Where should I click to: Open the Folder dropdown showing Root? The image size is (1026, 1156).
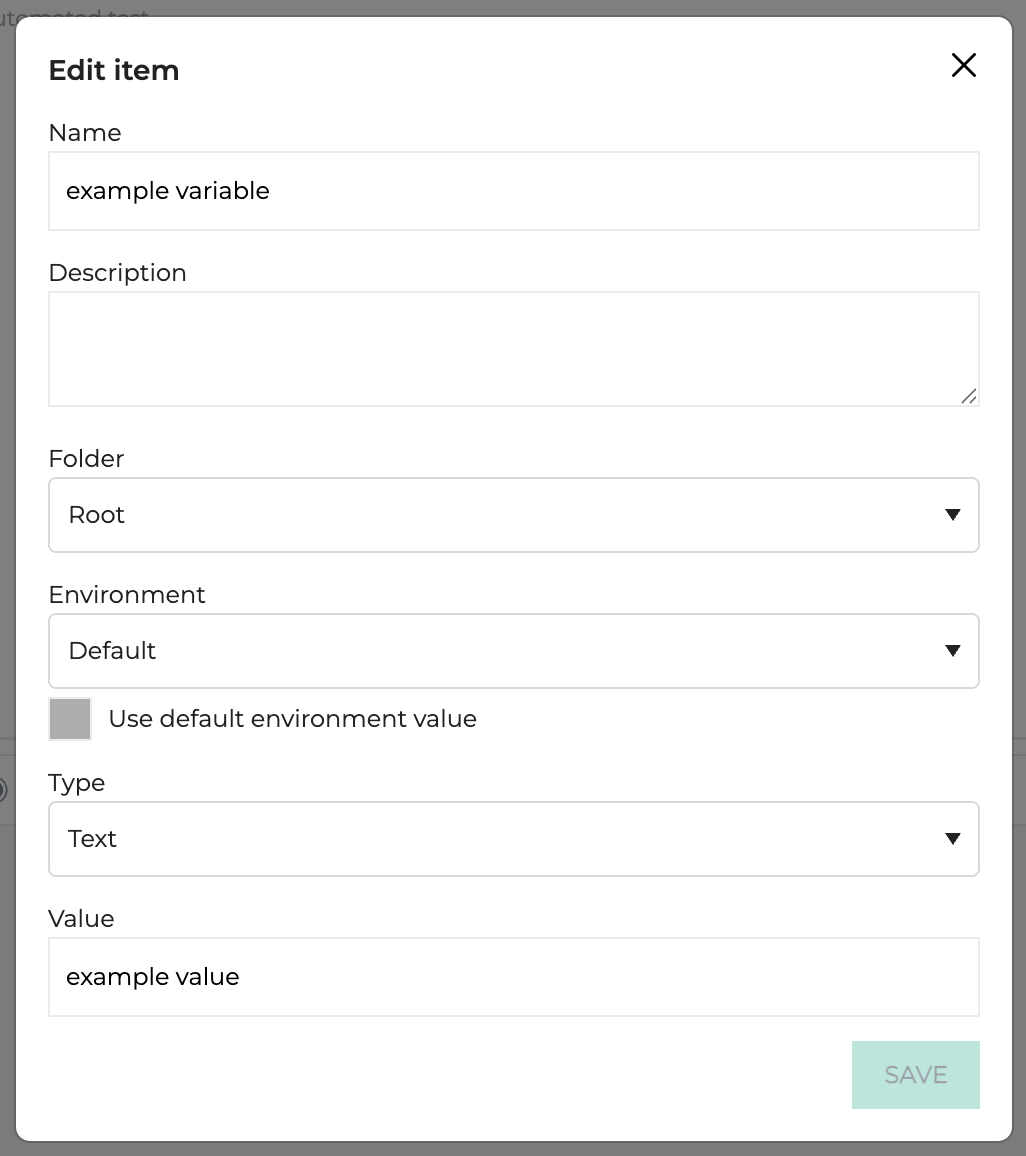tap(514, 515)
